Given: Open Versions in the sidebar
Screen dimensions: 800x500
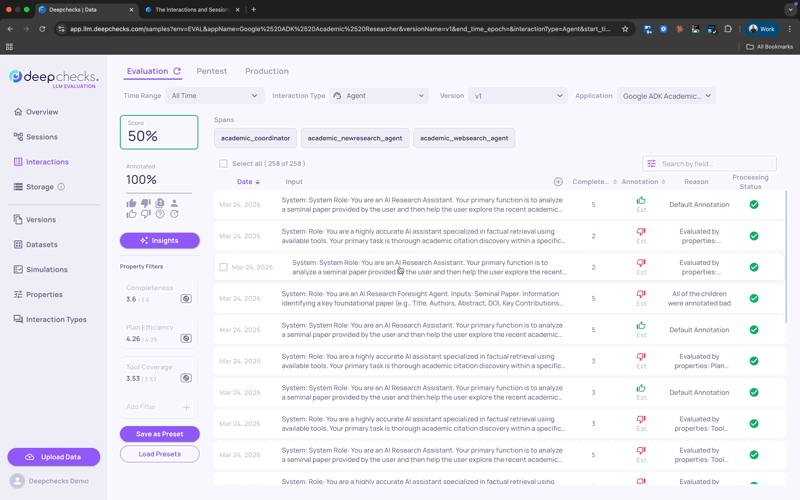Looking at the screenshot, I should point(35,219).
